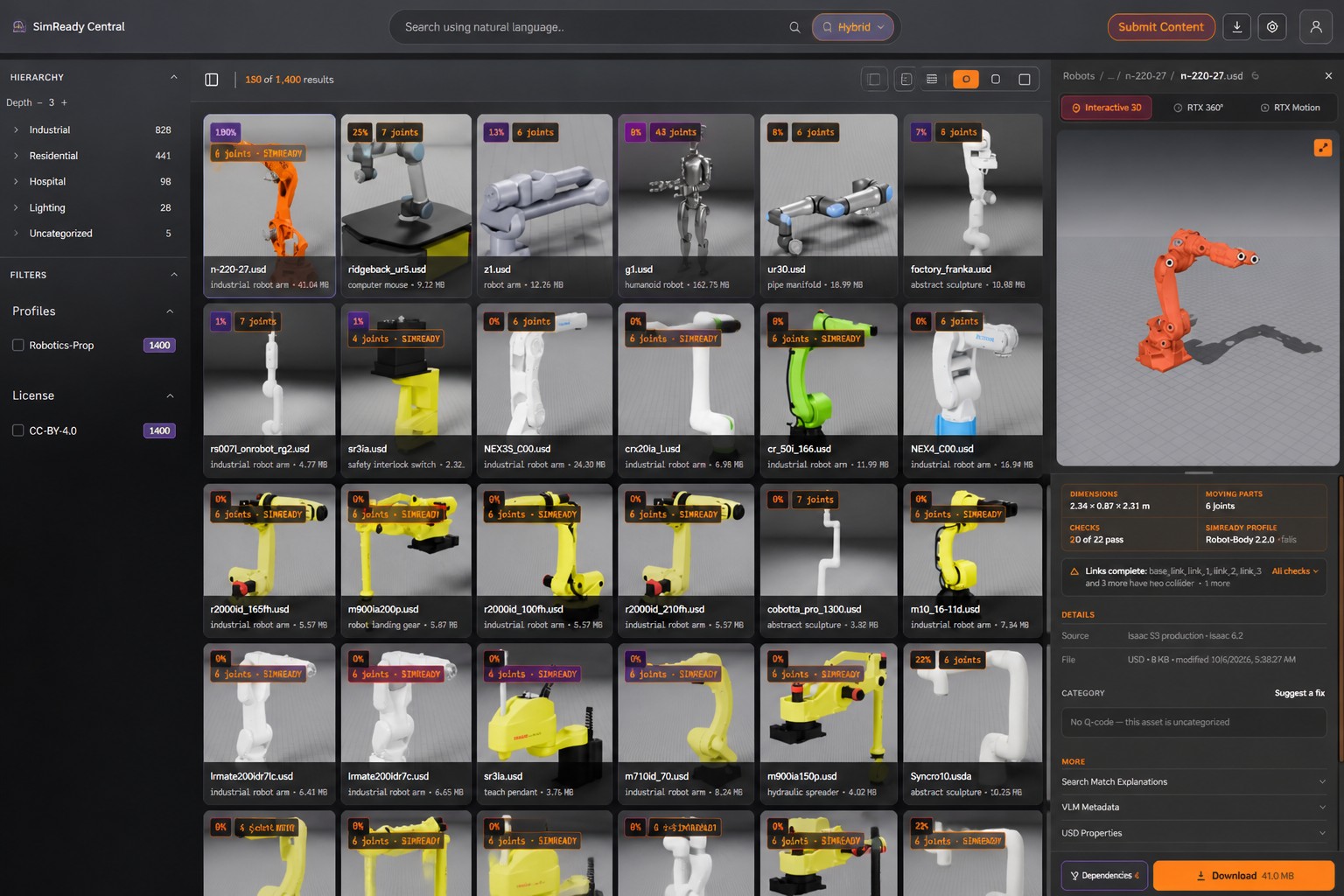Select the medium-grid view icon

[996, 80]
